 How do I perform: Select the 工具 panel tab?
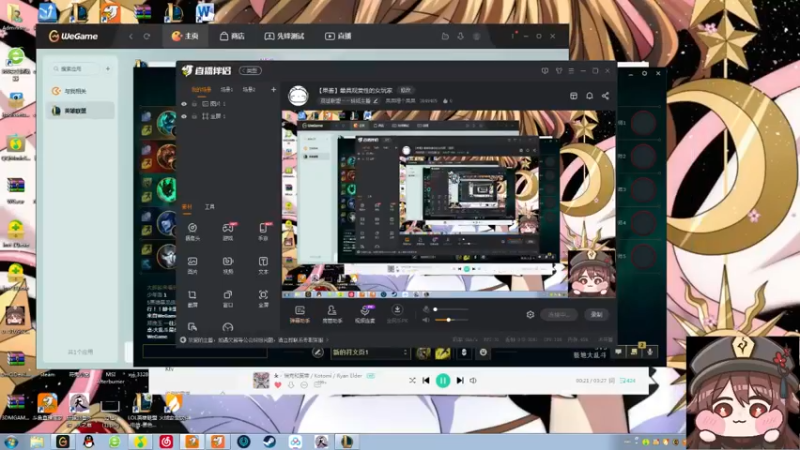coord(210,207)
